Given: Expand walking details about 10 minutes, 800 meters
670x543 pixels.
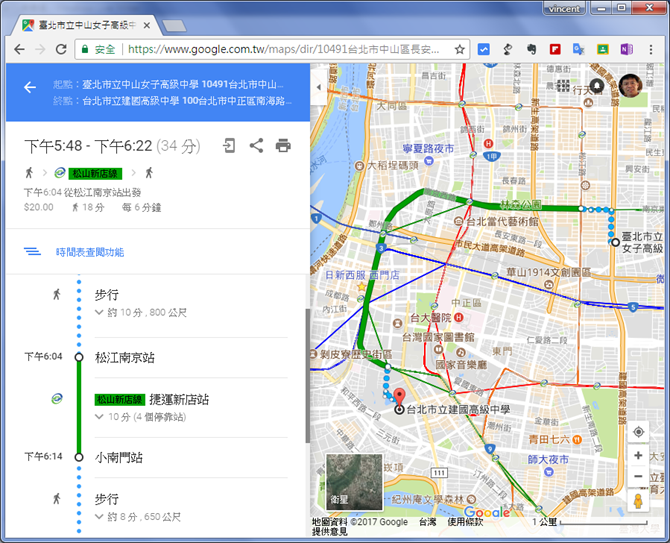Looking at the screenshot, I should point(141,312).
